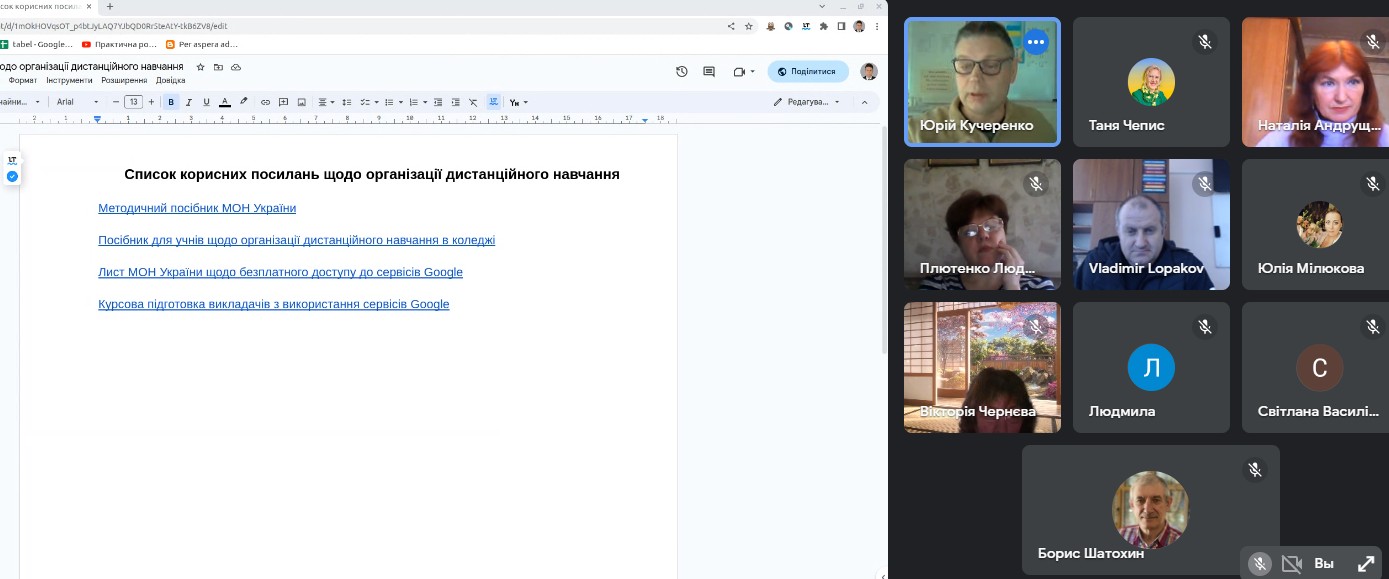Open the comments panel icon
1389x579 pixels.
(709, 71)
